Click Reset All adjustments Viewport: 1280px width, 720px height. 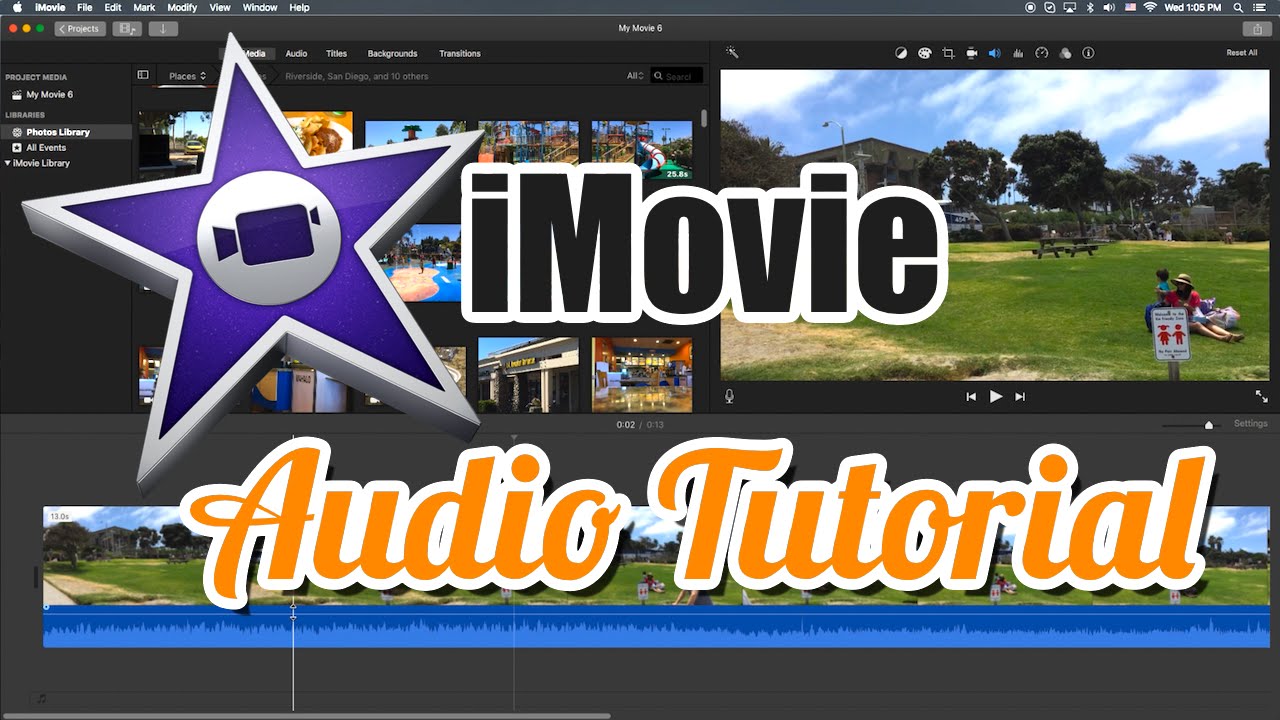point(1242,53)
